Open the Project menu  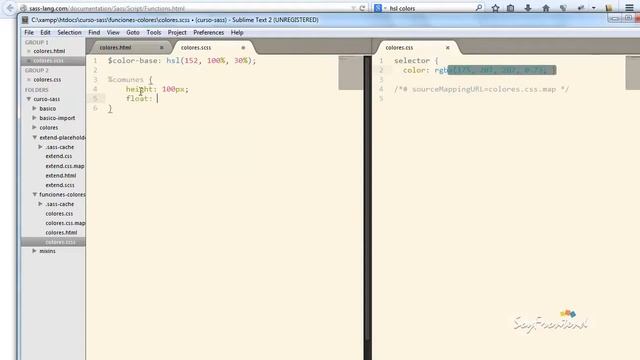click(177, 33)
